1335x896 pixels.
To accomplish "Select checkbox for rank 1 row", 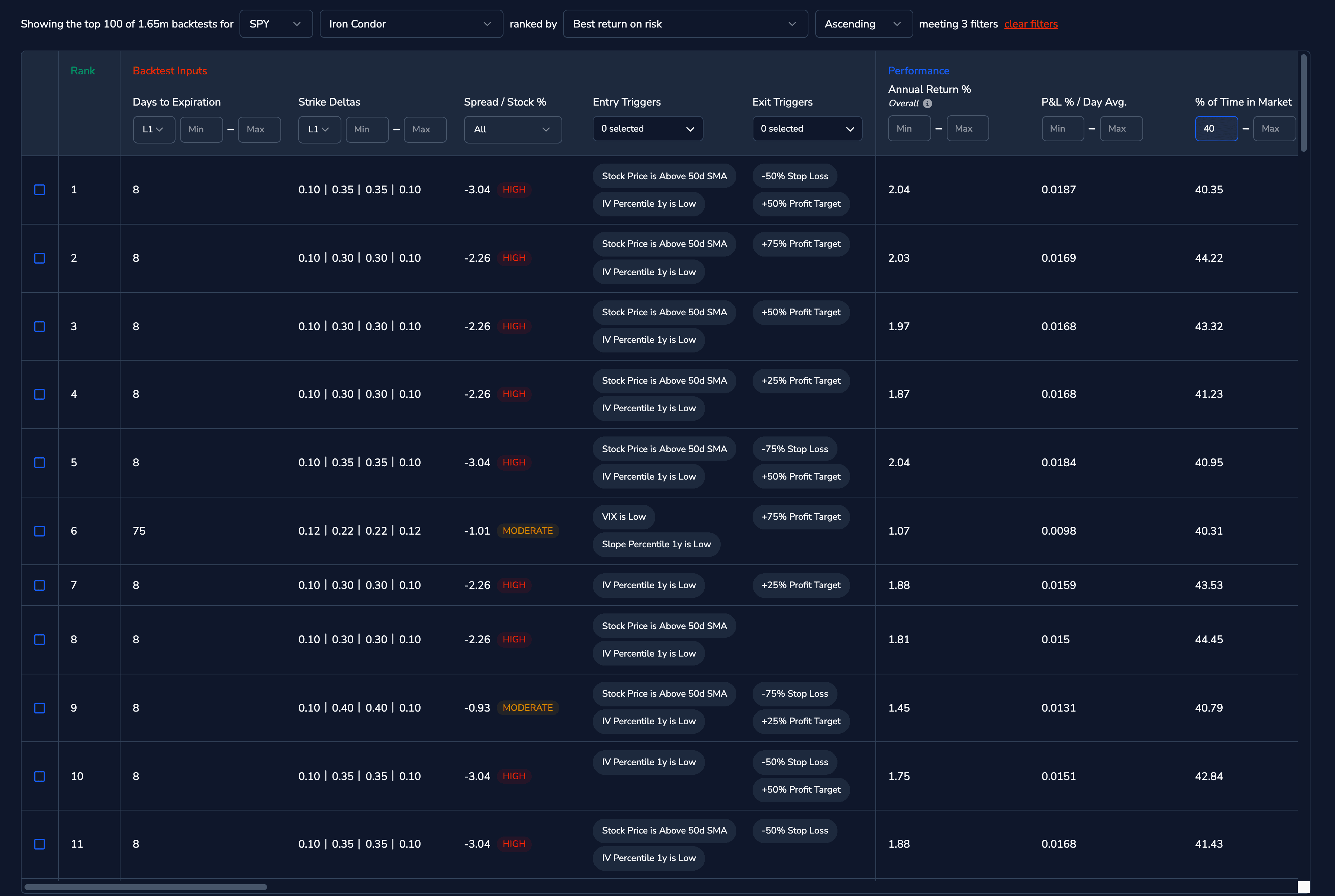I will click(39, 190).
